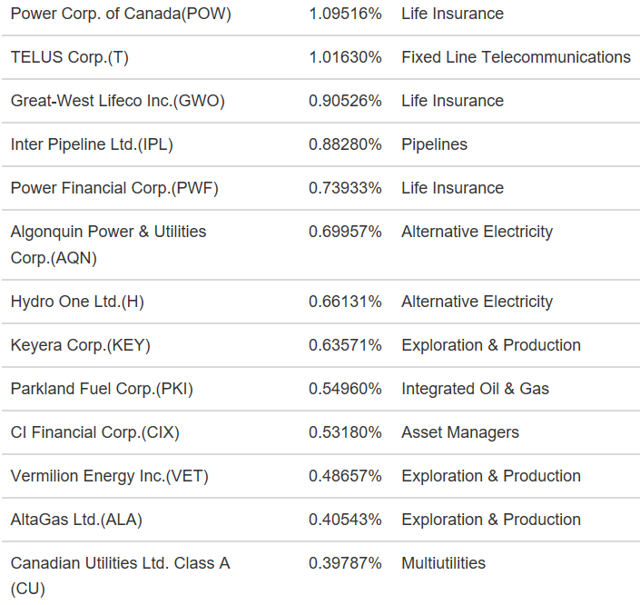The width and height of the screenshot is (640, 605).
Task: Select Vermilion Energy Inc.(VET) holding
Action: [109, 476]
